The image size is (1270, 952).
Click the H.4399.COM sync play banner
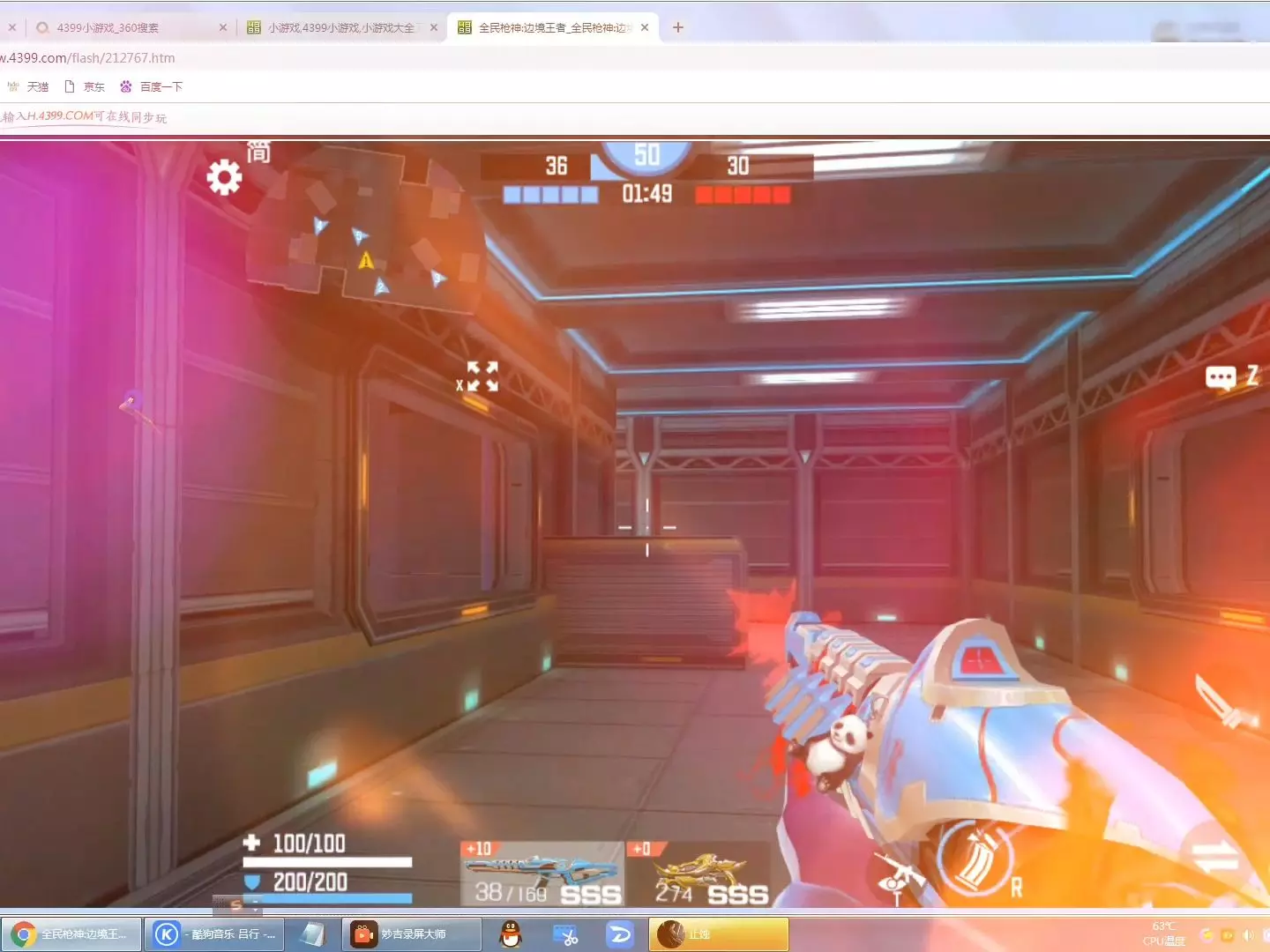coord(84,117)
